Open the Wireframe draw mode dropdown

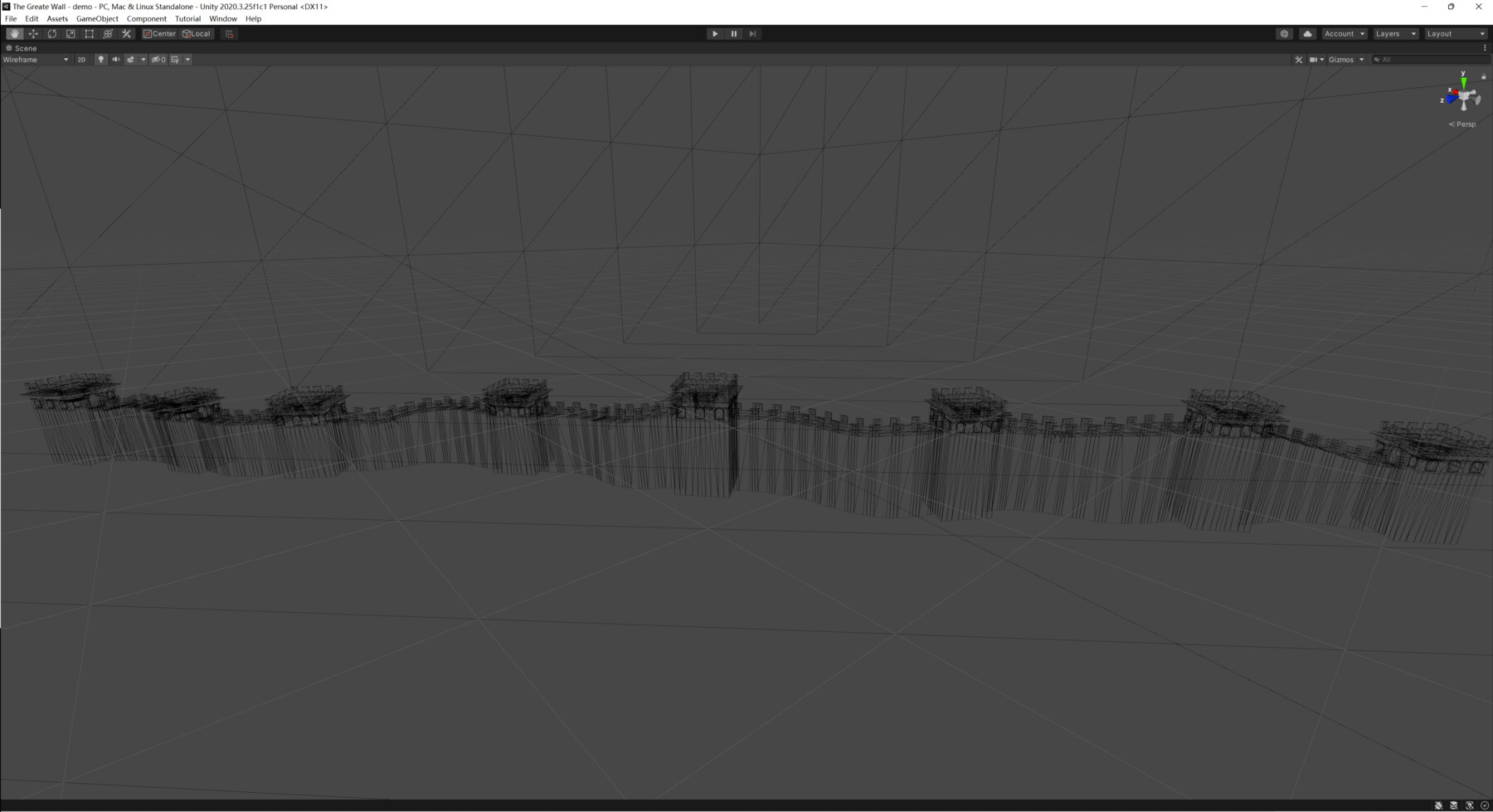click(36, 60)
